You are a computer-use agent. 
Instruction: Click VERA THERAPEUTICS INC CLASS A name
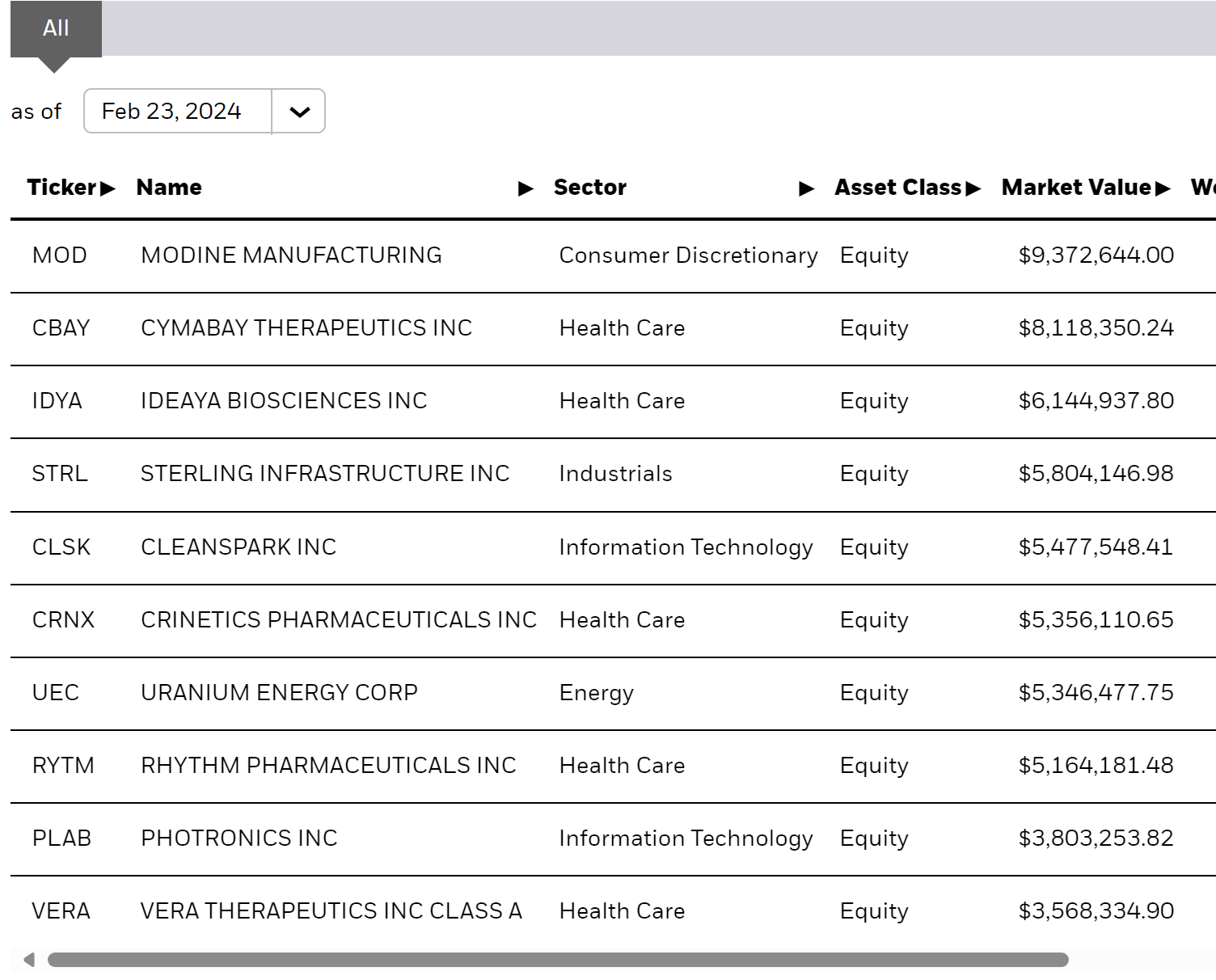pos(331,911)
